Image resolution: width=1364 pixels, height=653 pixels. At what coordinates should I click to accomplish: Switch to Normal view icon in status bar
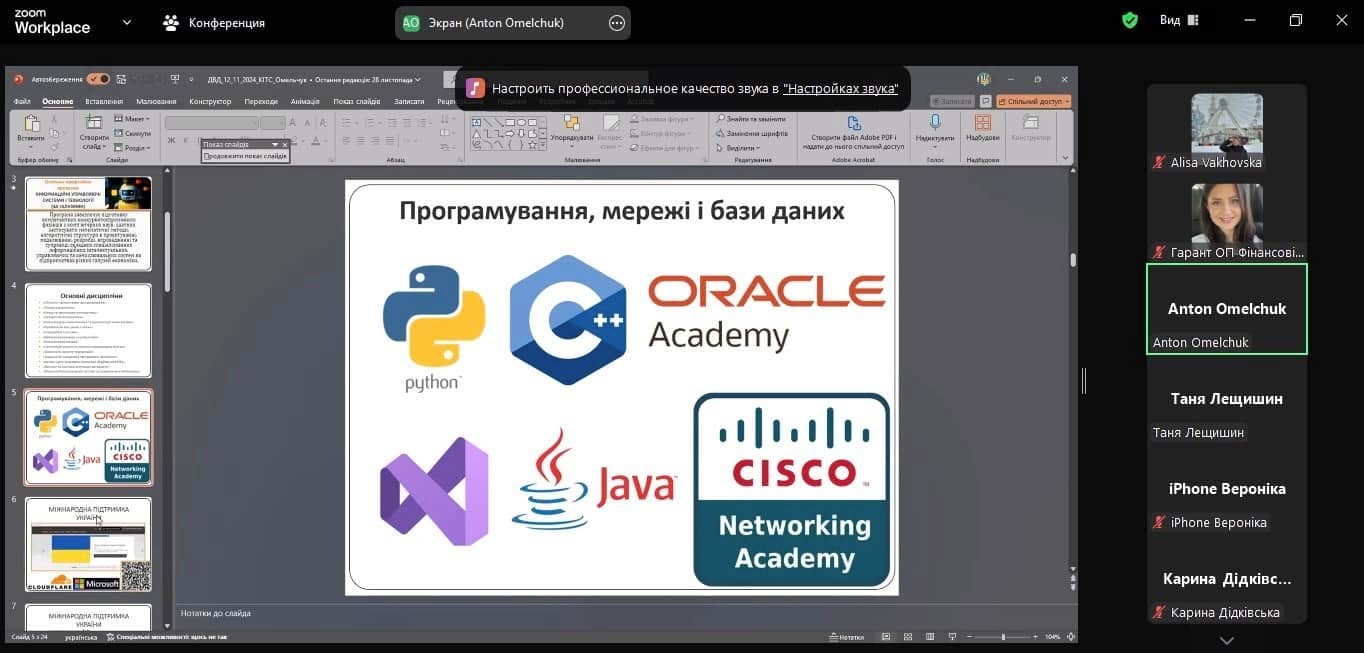(886, 637)
